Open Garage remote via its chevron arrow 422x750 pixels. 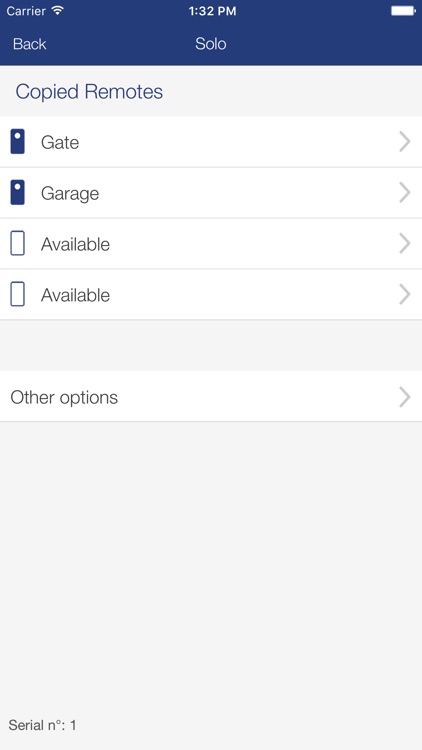pyautogui.click(x=405, y=193)
